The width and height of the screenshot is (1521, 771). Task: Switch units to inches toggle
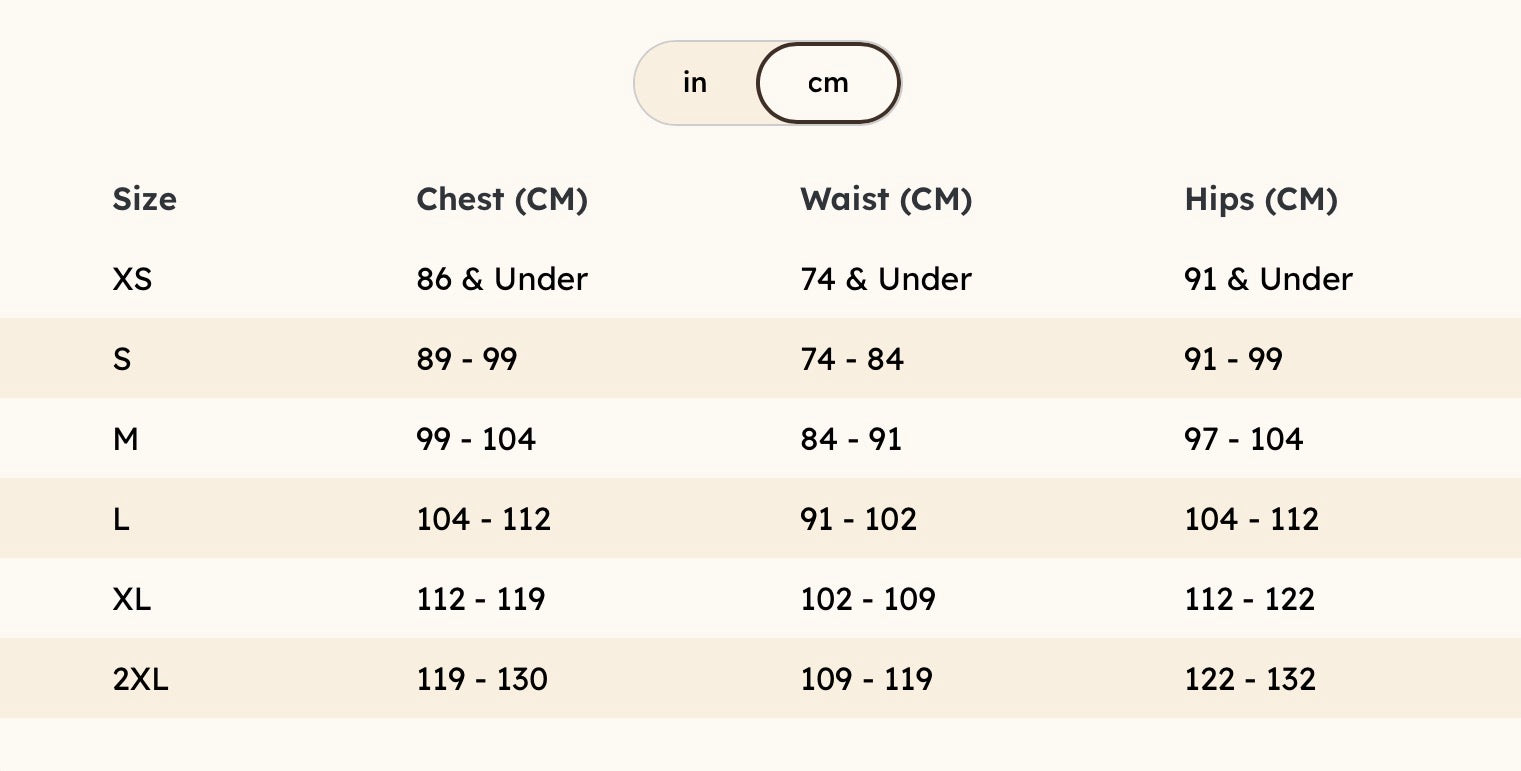click(695, 83)
